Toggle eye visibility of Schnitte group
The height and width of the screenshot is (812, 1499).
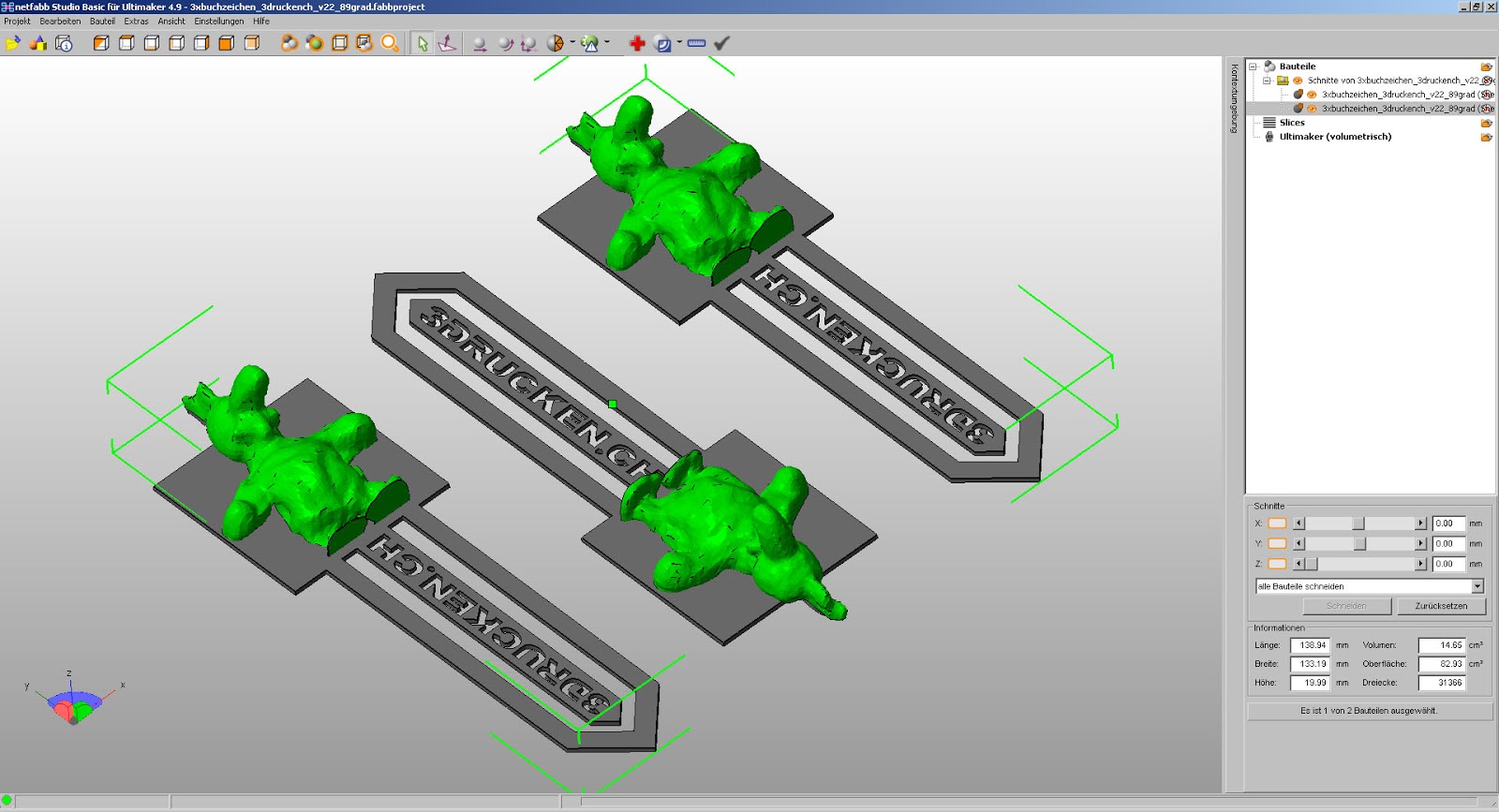pos(1298,81)
